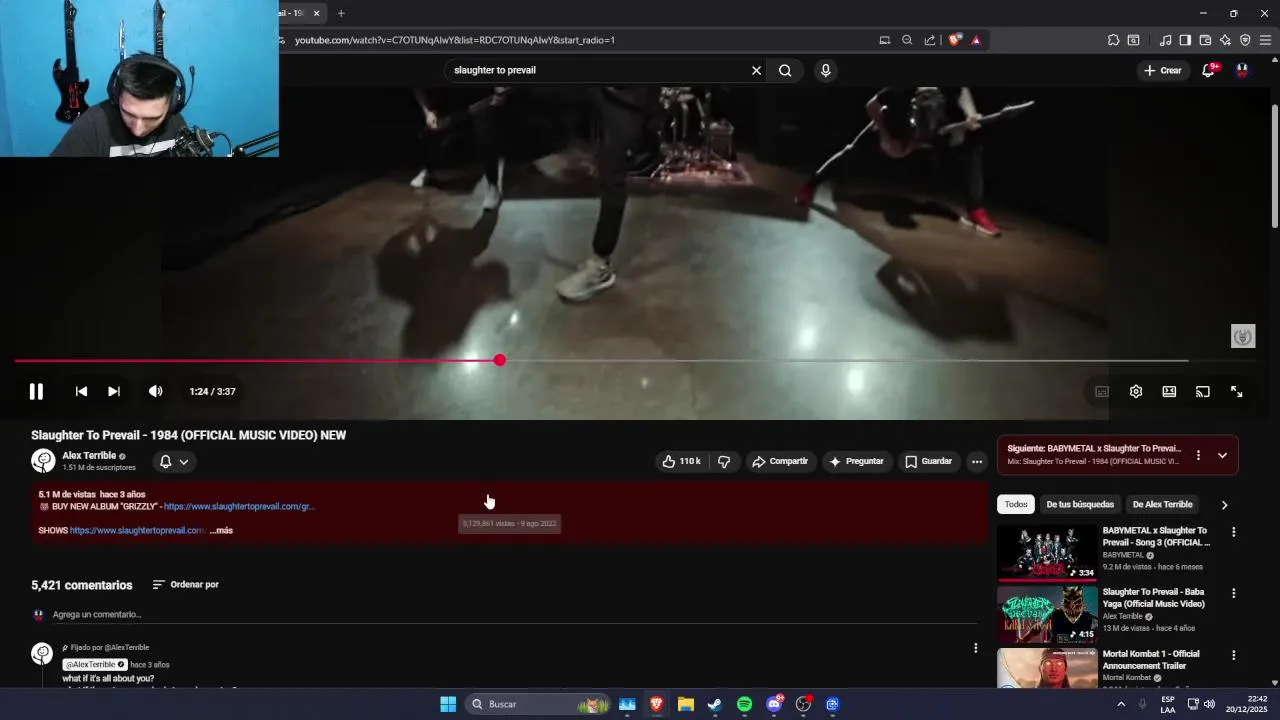This screenshot has width=1280, height=720.
Task: Clear the YouTube search text
Action: 756,70
